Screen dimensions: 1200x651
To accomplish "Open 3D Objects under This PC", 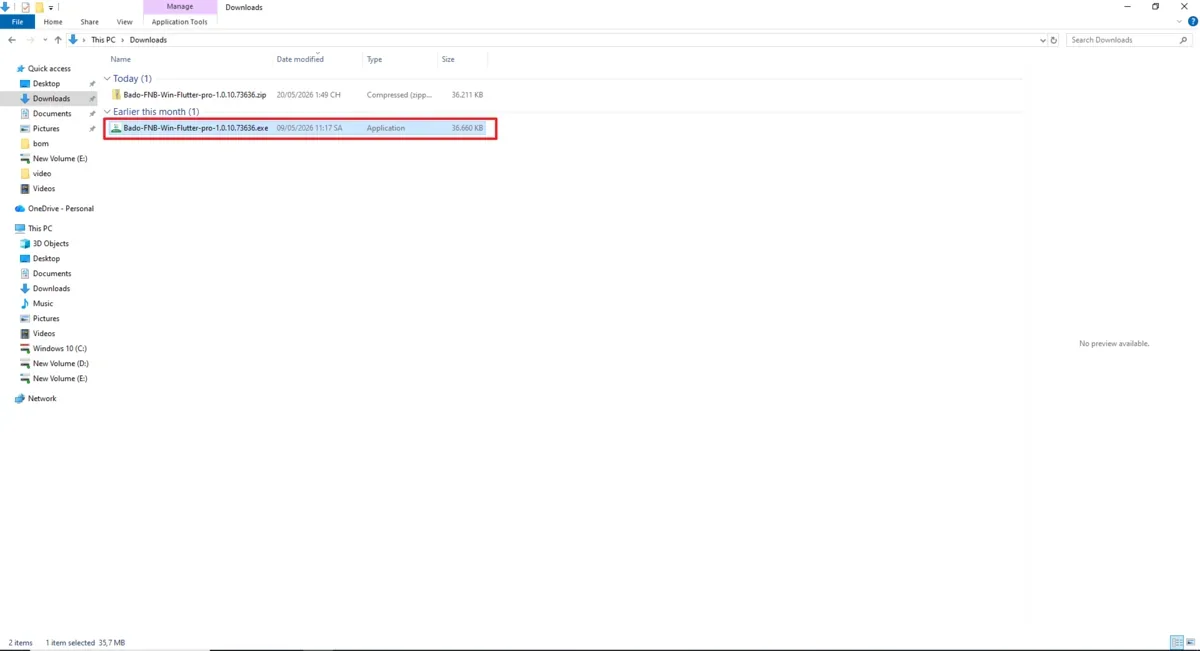I will click(51, 243).
